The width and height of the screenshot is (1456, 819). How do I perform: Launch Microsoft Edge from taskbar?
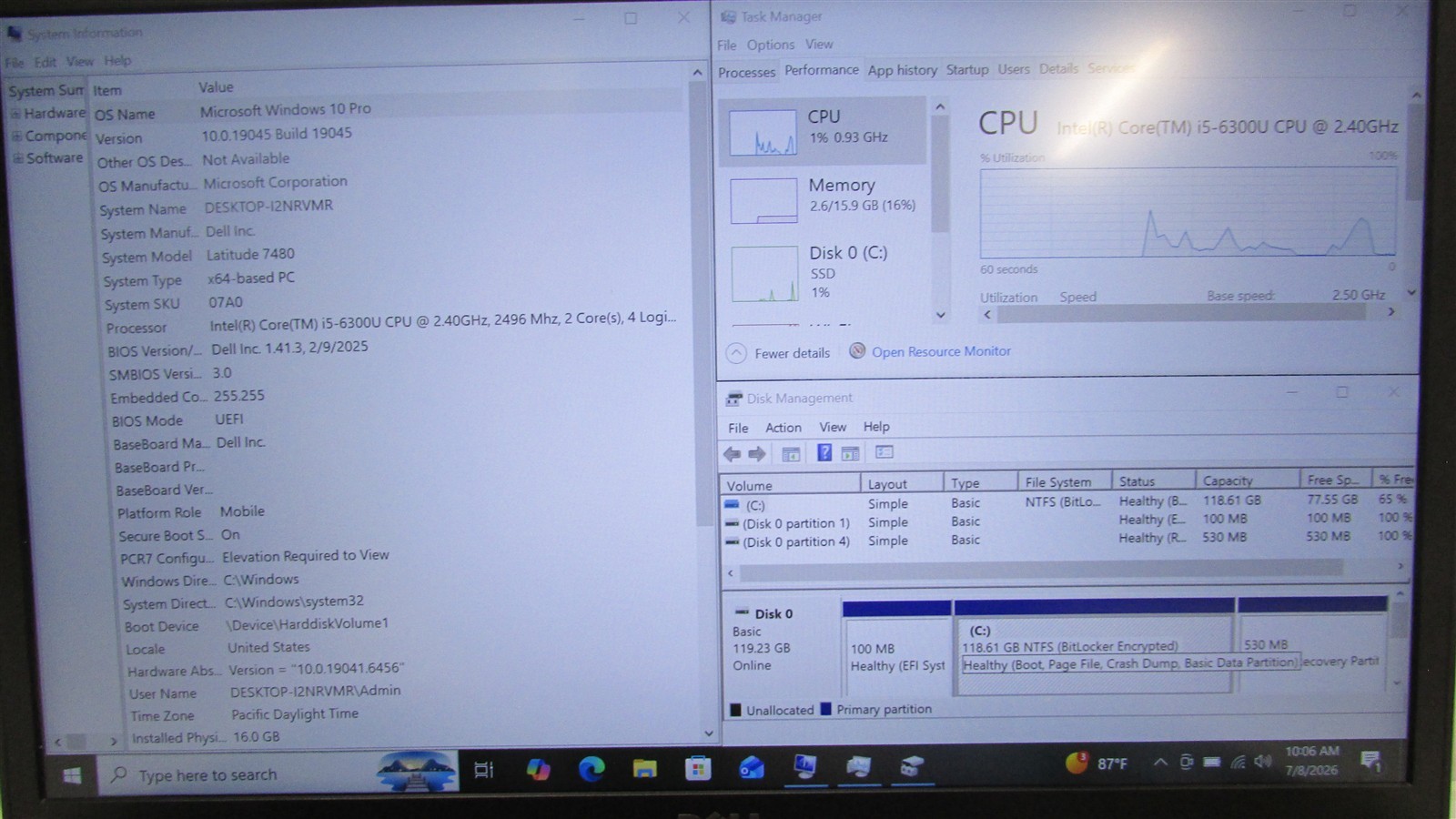point(591,770)
